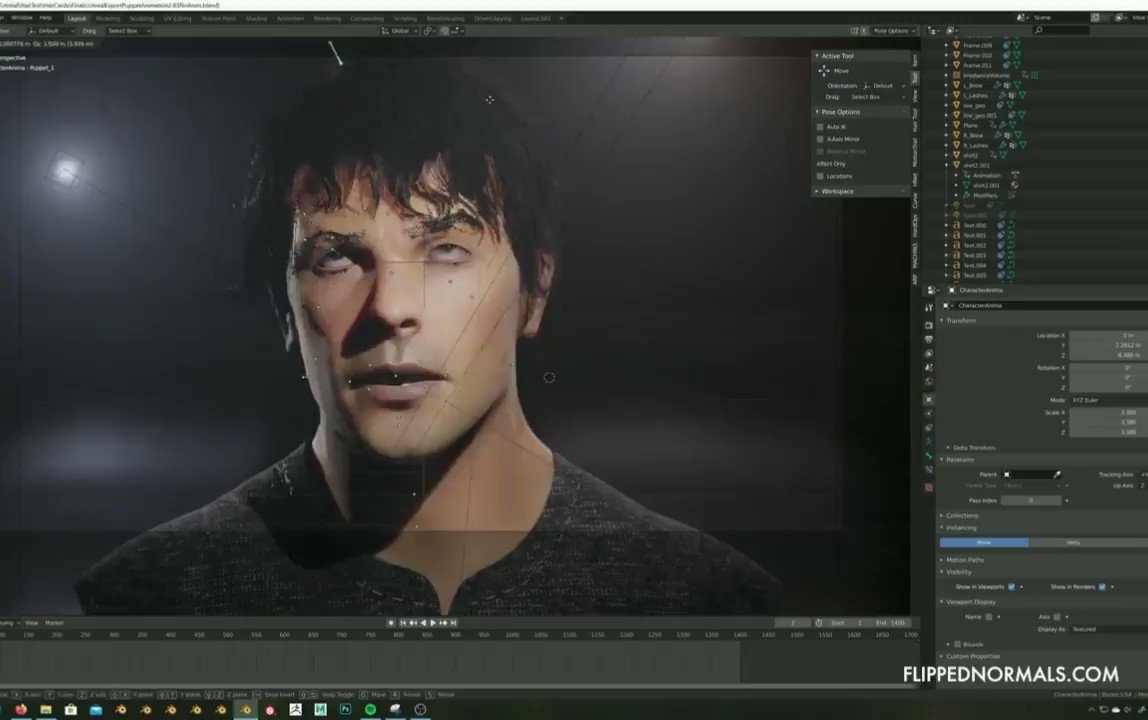Open Photoshop from the taskbar
Viewport: 1148px width, 720px height.
[345, 709]
